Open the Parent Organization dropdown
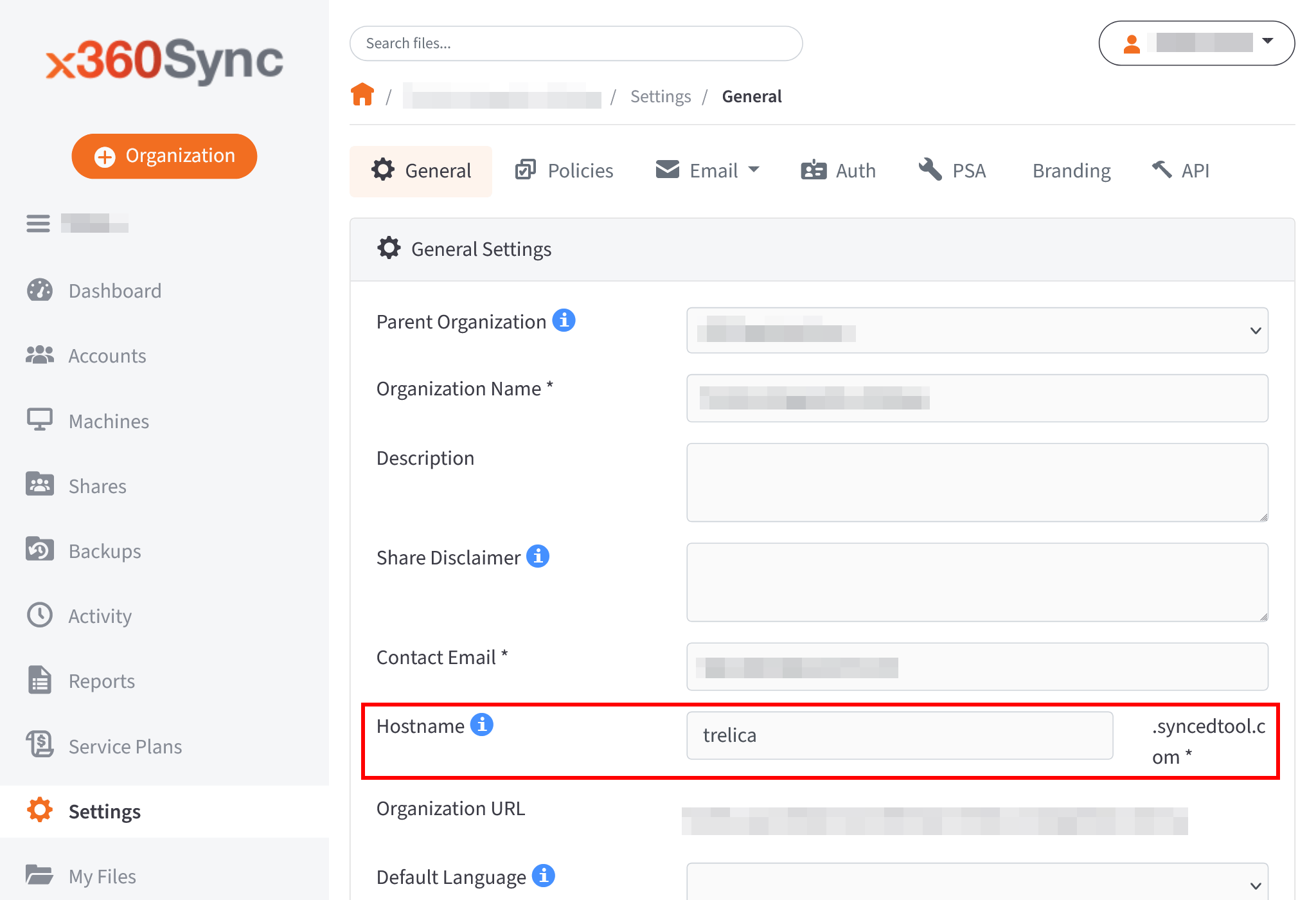Viewport: 1316px width, 900px height. pos(977,330)
